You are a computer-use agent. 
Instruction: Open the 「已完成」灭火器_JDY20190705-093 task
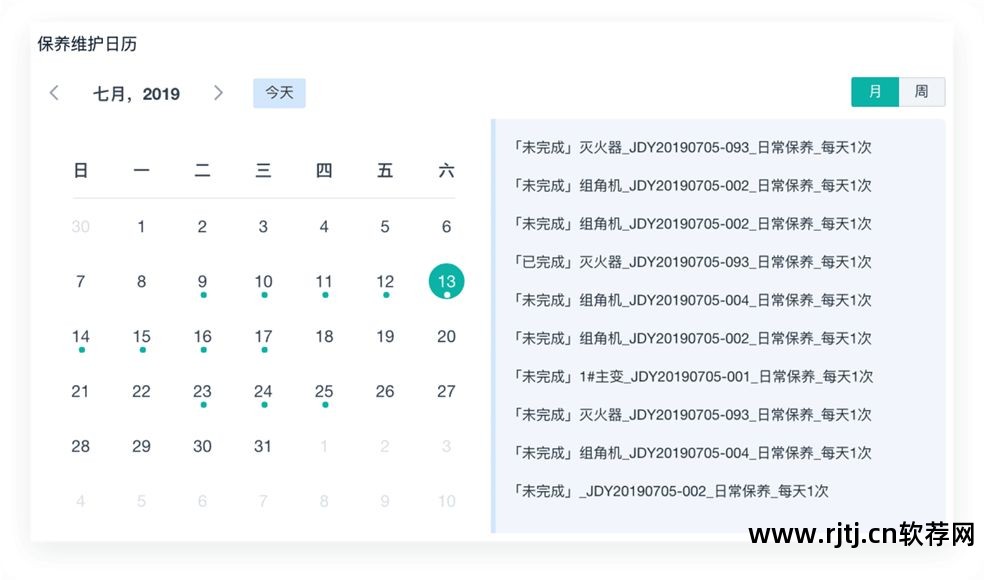click(692, 262)
